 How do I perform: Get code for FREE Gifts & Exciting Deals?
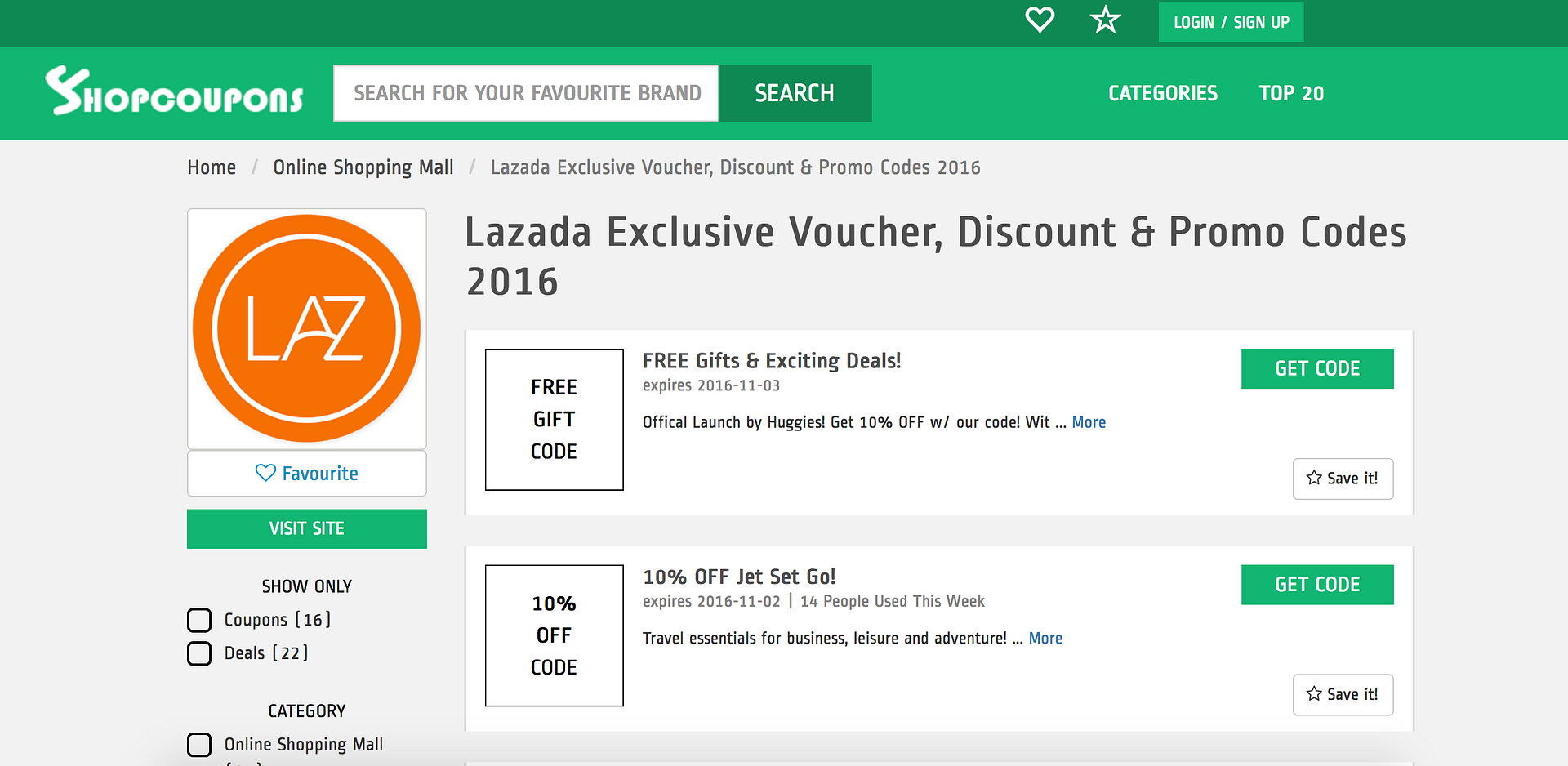point(1317,368)
